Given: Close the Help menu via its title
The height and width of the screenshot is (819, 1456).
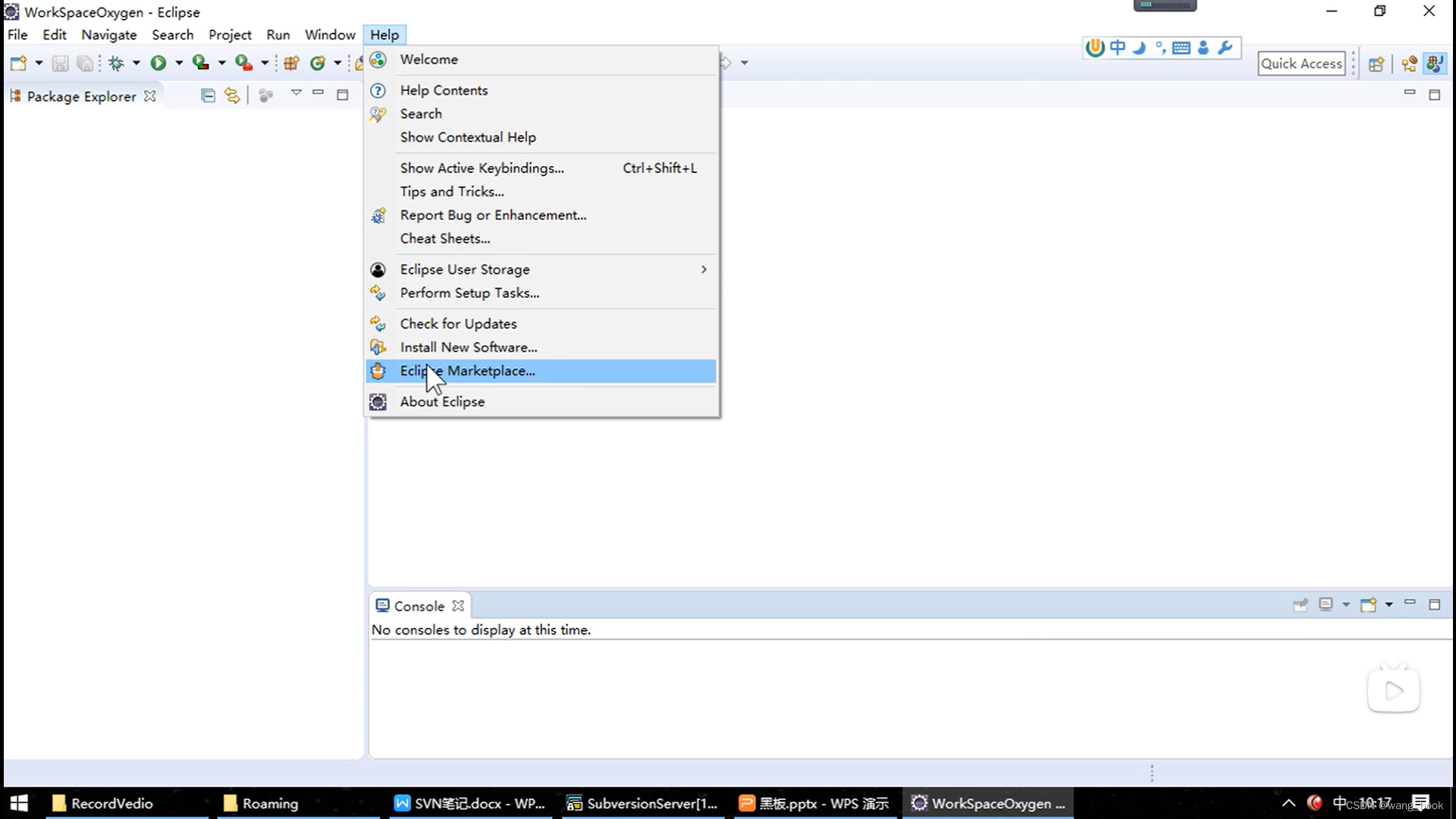Looking at the screenshot, I should (384, 35).
